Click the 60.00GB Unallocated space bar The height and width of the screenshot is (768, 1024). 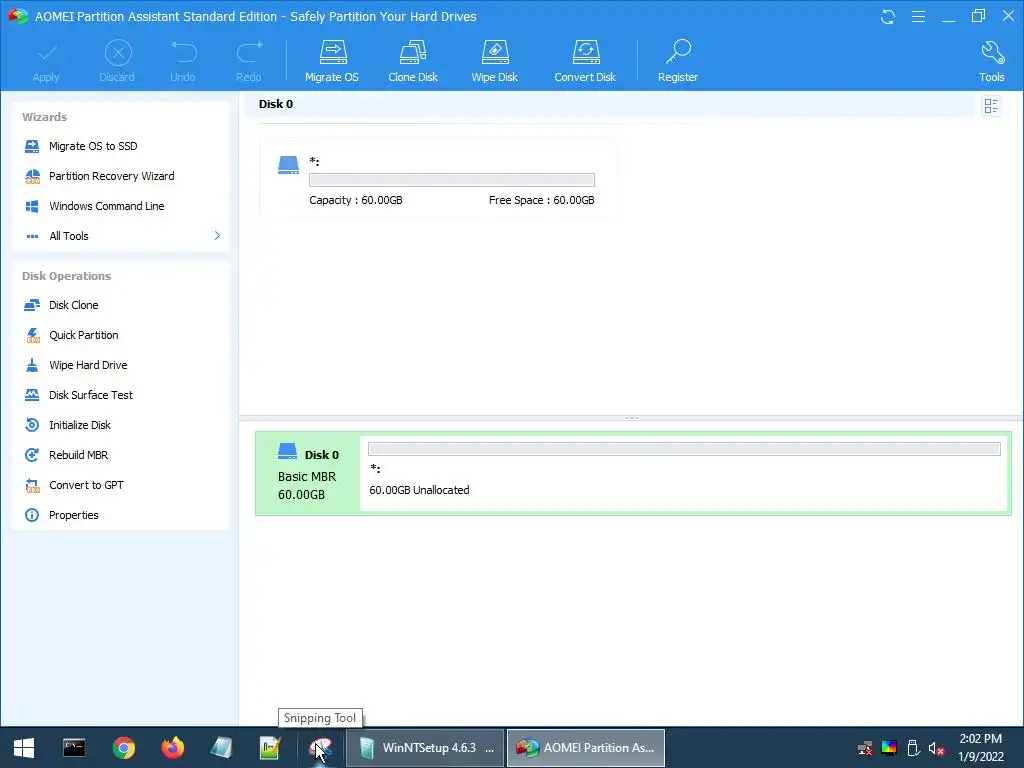click(x=684, y=449)
